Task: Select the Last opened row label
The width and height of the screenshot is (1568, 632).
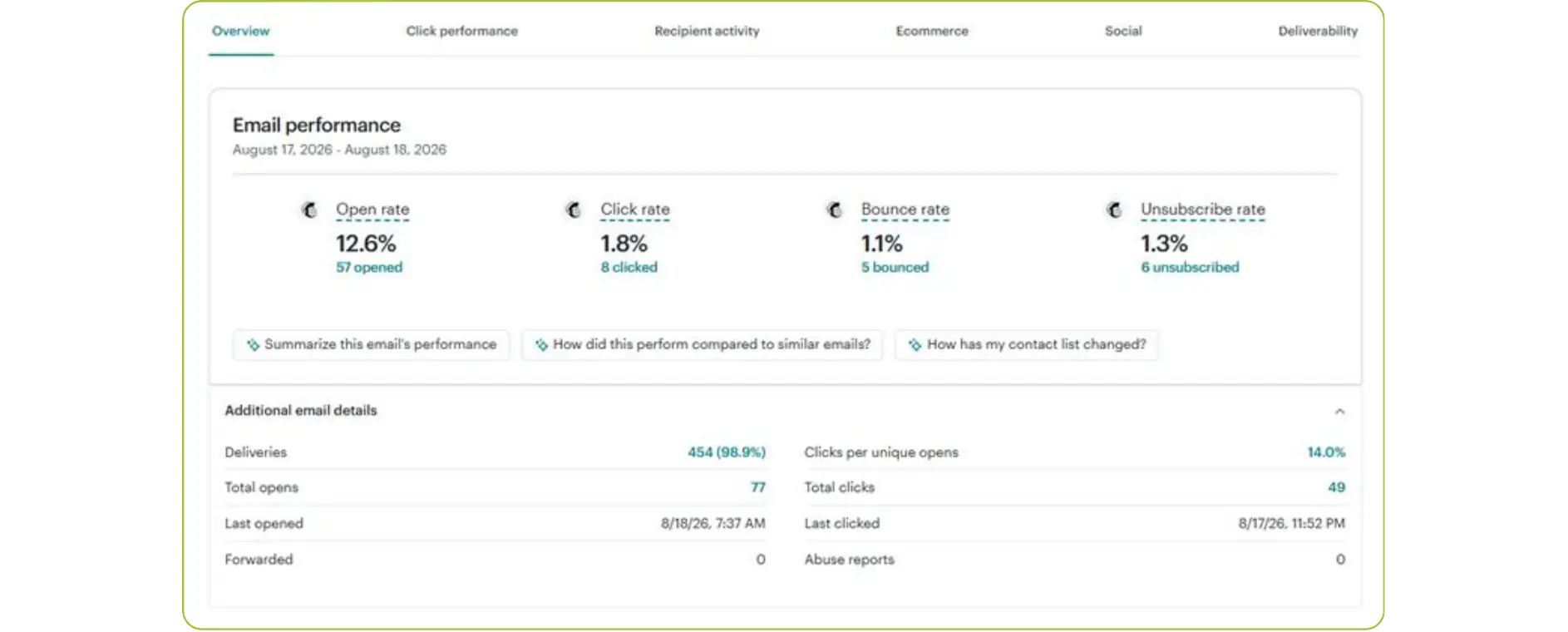Action: tap(264, 524)
